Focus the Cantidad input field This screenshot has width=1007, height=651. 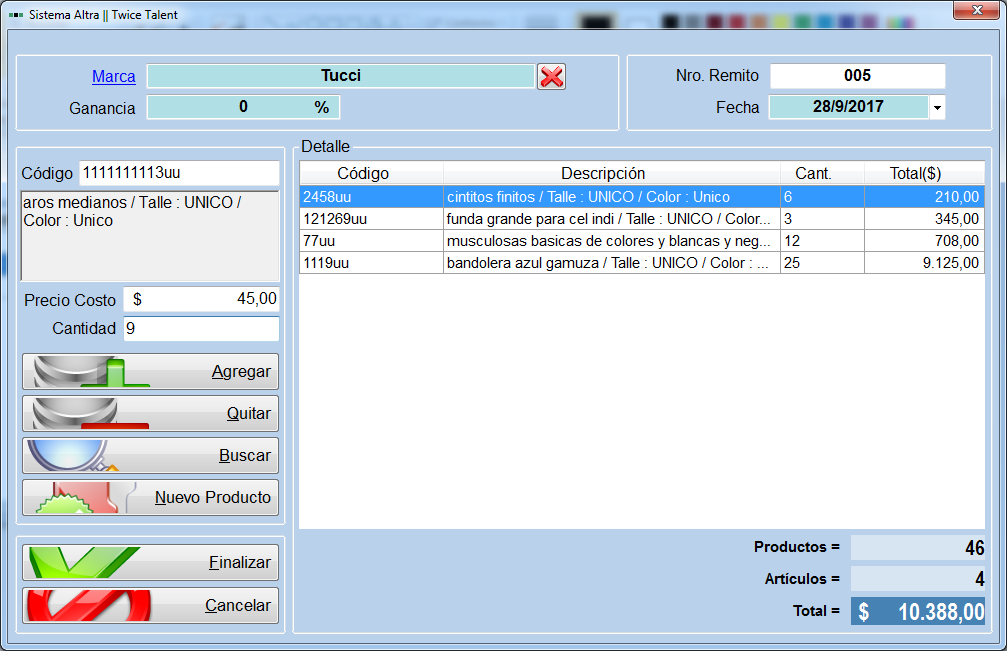pyautogui.click(x=201, y=329)
